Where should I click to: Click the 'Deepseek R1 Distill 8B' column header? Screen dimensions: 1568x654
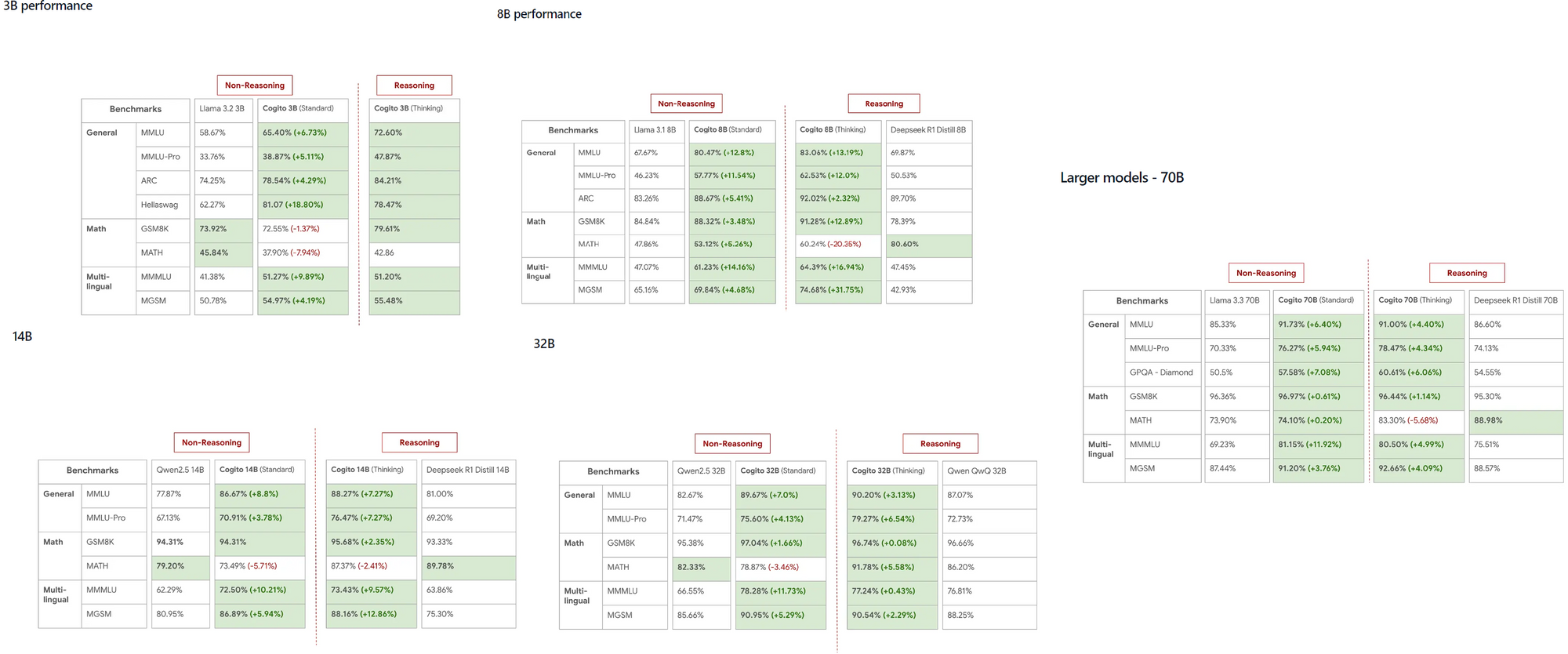point(929,130)
